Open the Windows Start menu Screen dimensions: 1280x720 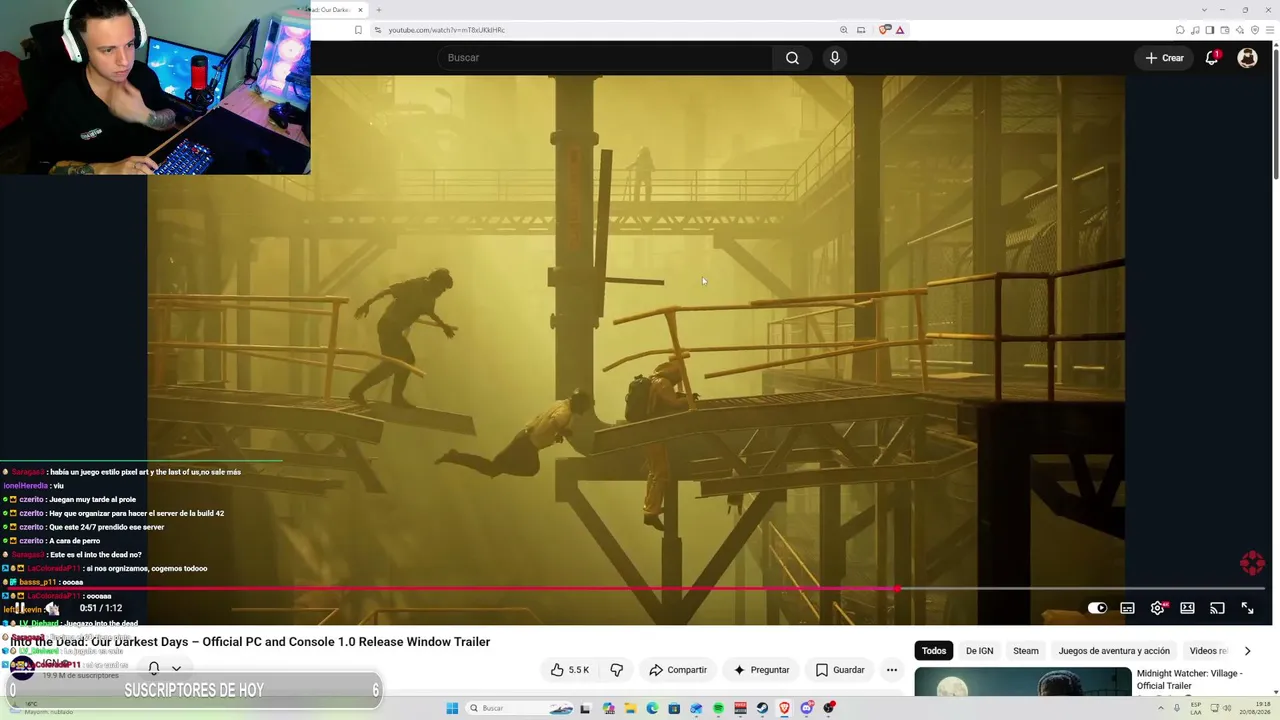tap(452, 708)
